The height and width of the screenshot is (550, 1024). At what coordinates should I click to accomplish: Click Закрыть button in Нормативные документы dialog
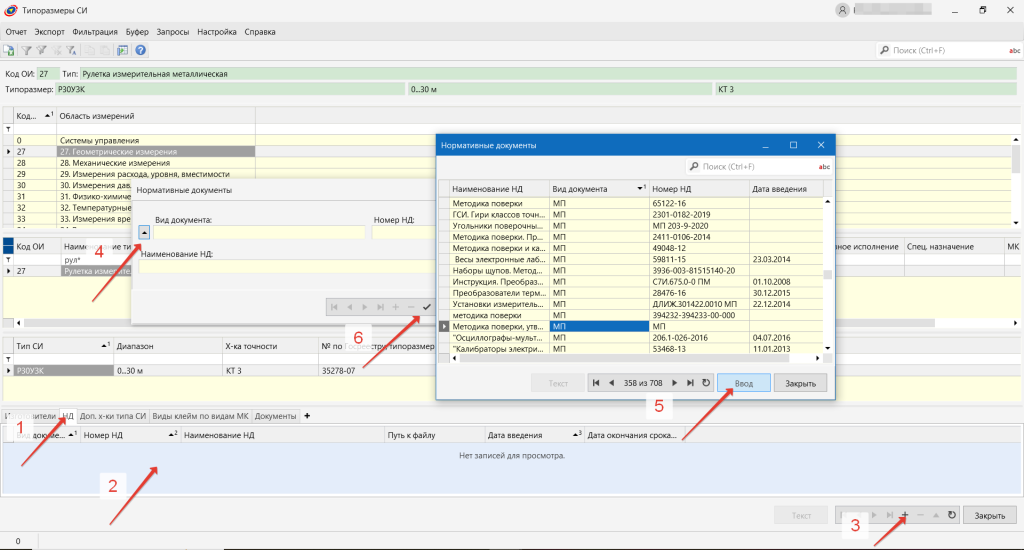pos(801,383)
